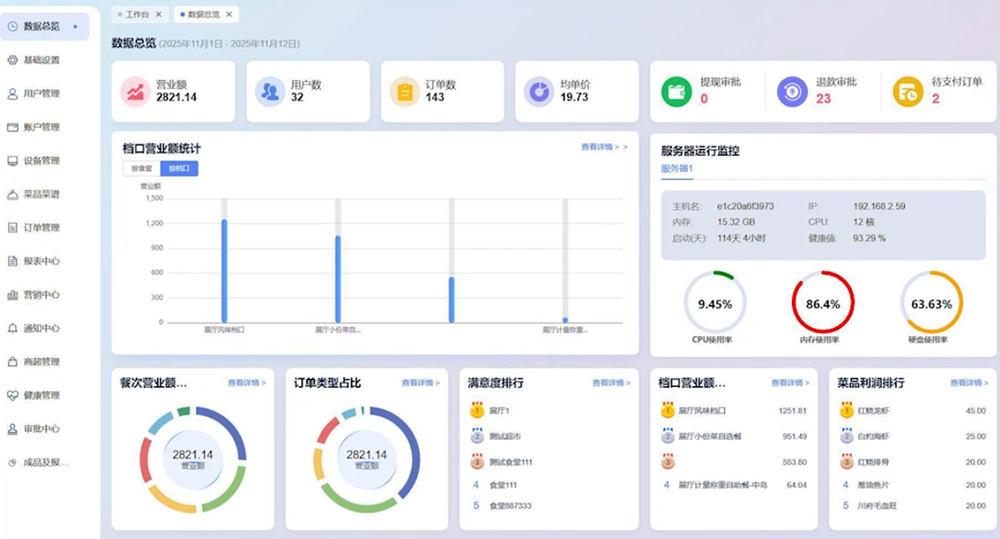Click the revenue value 1251.81
The width and height of the screenshot is (1000, 539).
[792, 411]
